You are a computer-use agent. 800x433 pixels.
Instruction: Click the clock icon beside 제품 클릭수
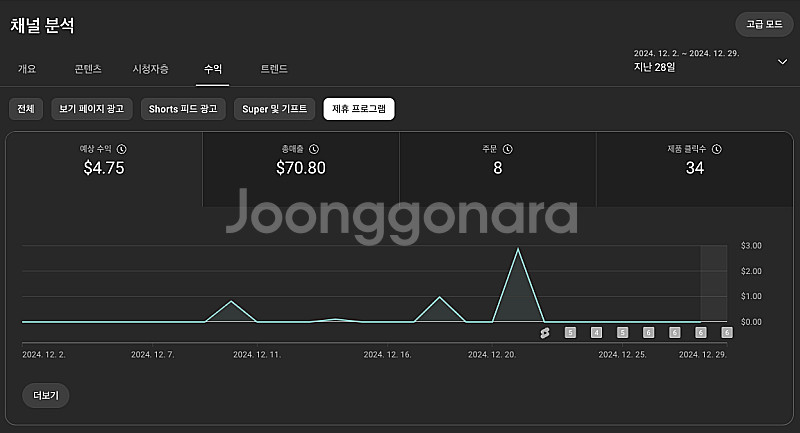pos(717,149)
